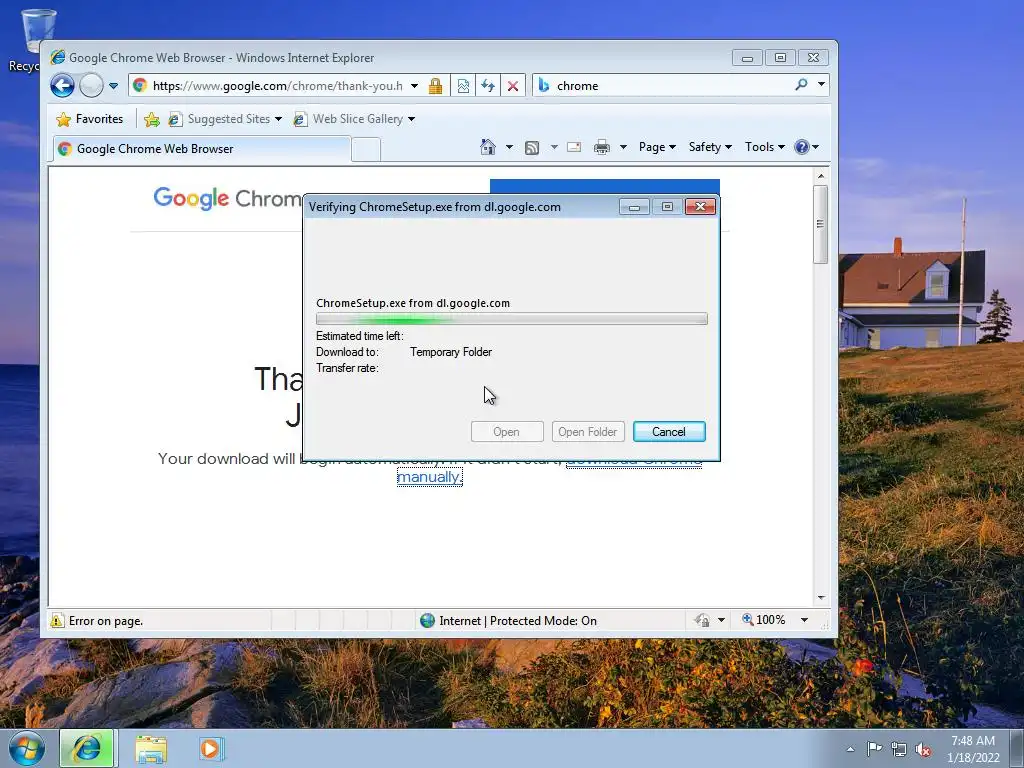Click Internet Protected Mode status globe
The height and width of the screenshot is (768, 1024).
pyautogui.click(x=427, y=620)
